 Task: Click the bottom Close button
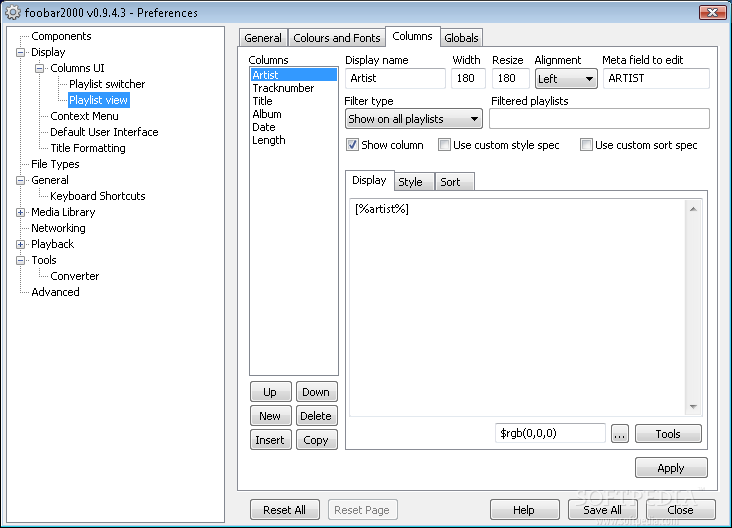pyautogui.click(x=680, y=510)
